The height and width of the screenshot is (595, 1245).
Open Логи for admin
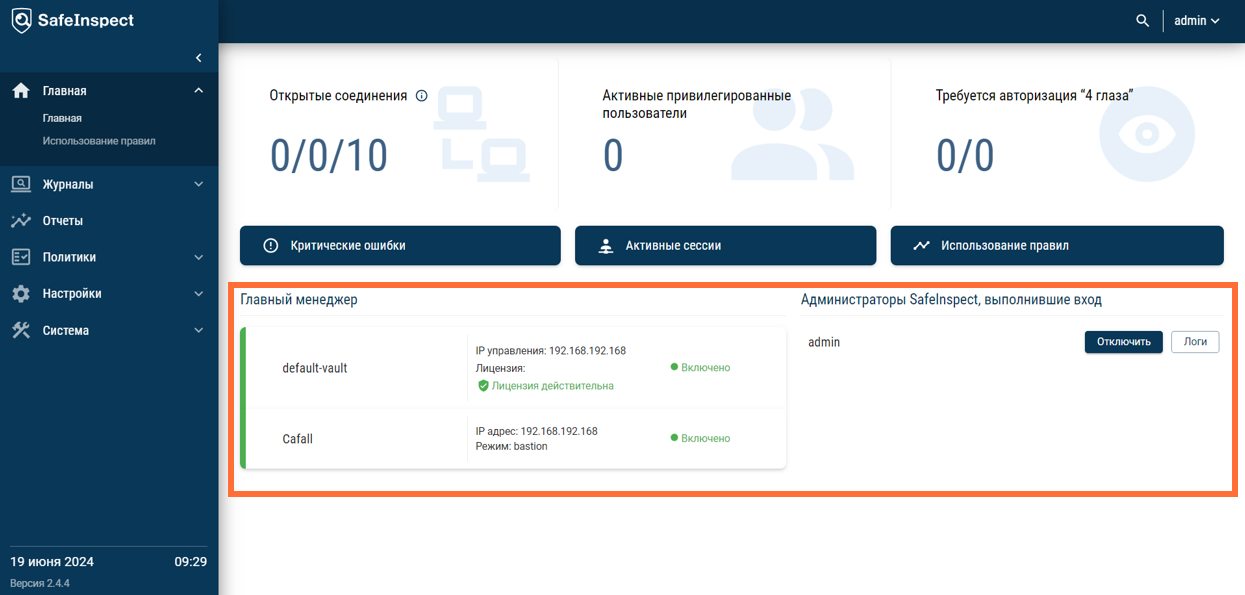[1195, 342]
